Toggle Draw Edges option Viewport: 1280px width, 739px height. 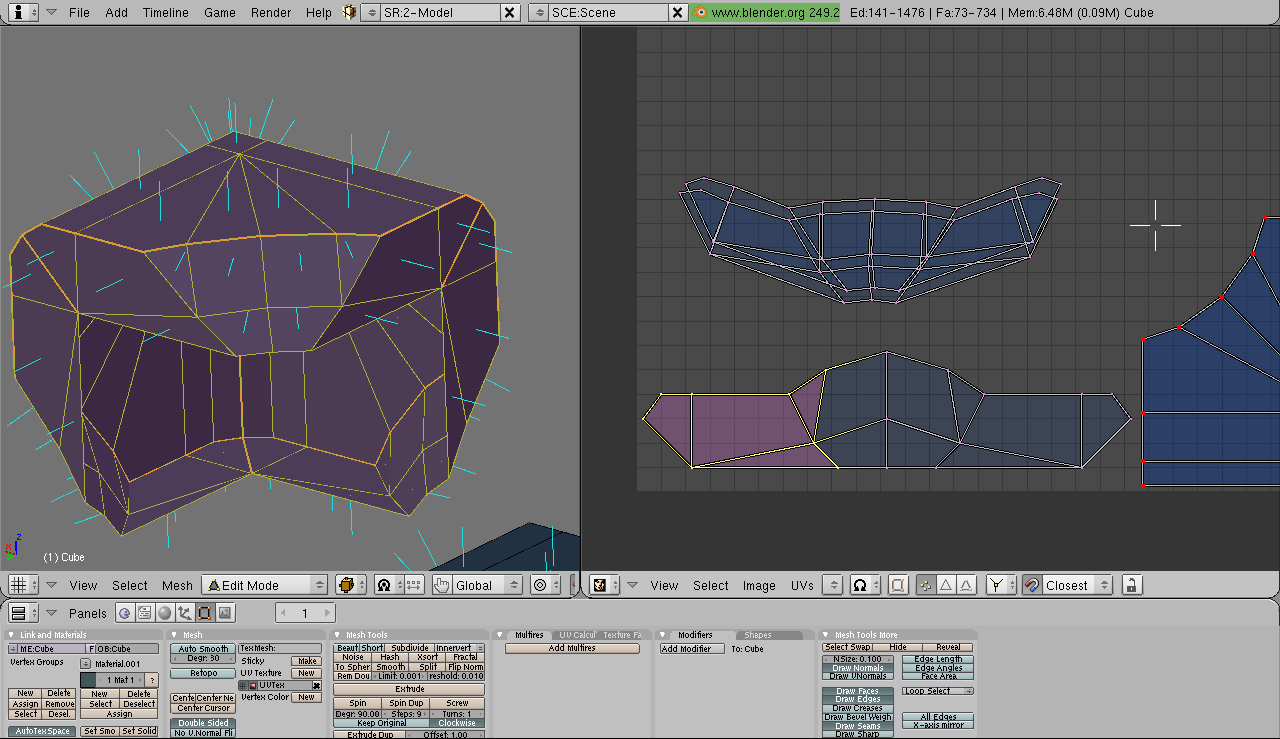[x=857, y=699]
